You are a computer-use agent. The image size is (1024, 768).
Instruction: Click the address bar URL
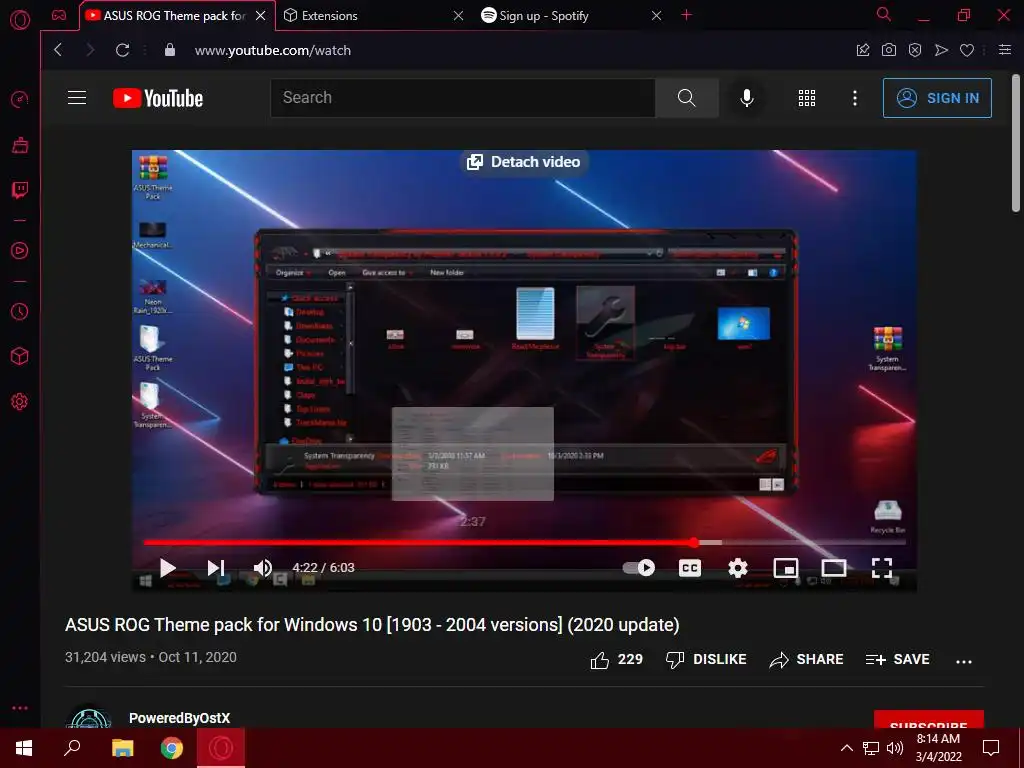click(x=272, y=50)
